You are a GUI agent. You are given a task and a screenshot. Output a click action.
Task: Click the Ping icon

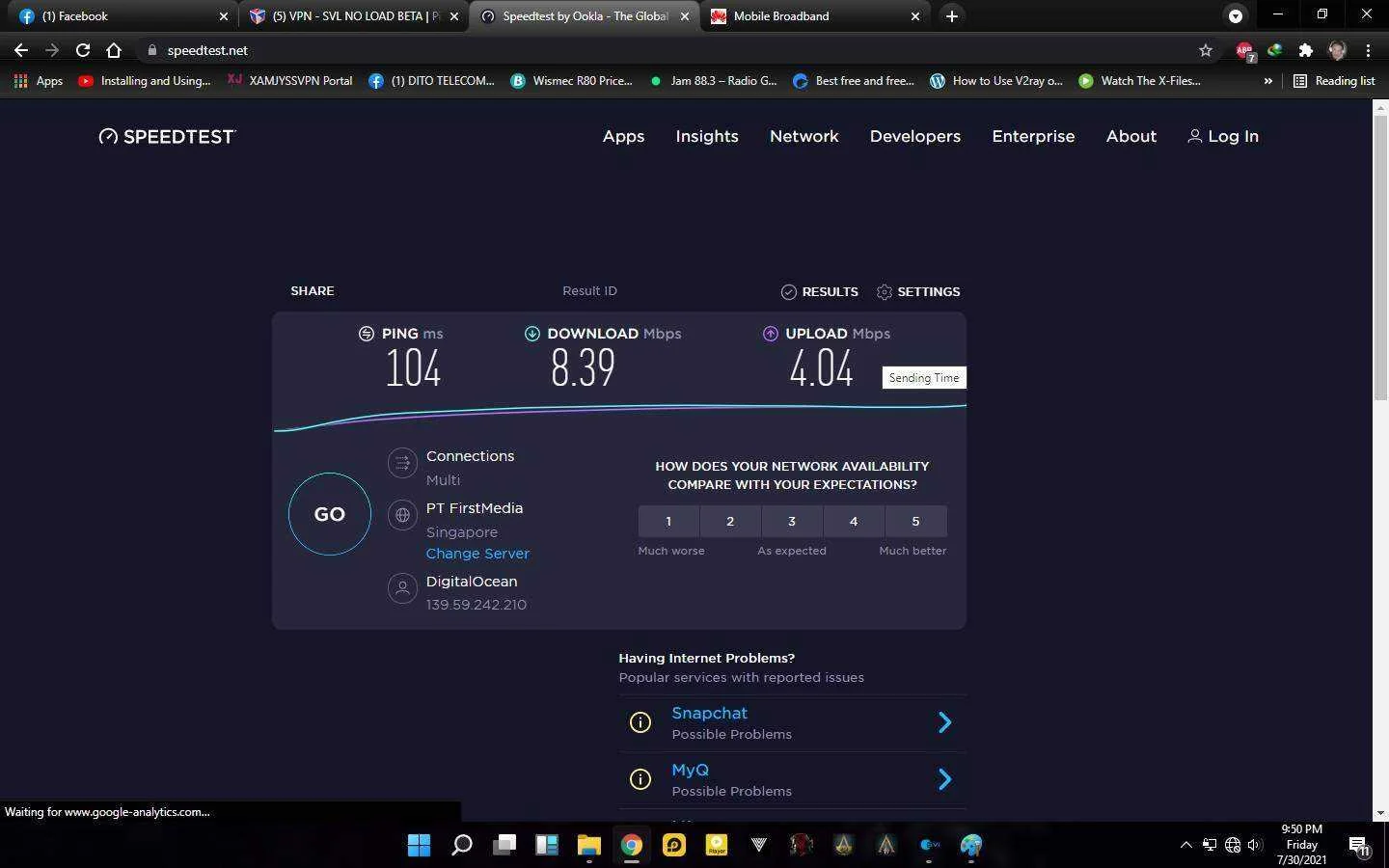(x=366, y=334)
